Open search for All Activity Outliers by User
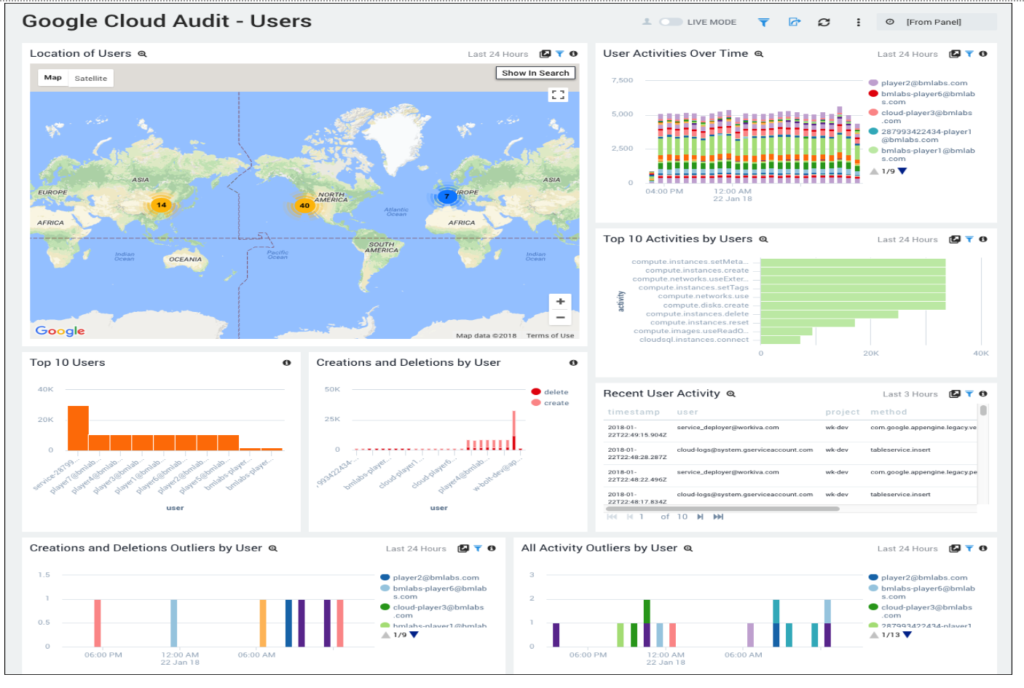Viewport: 1024px width, 688px height. (x=688, y=549)
